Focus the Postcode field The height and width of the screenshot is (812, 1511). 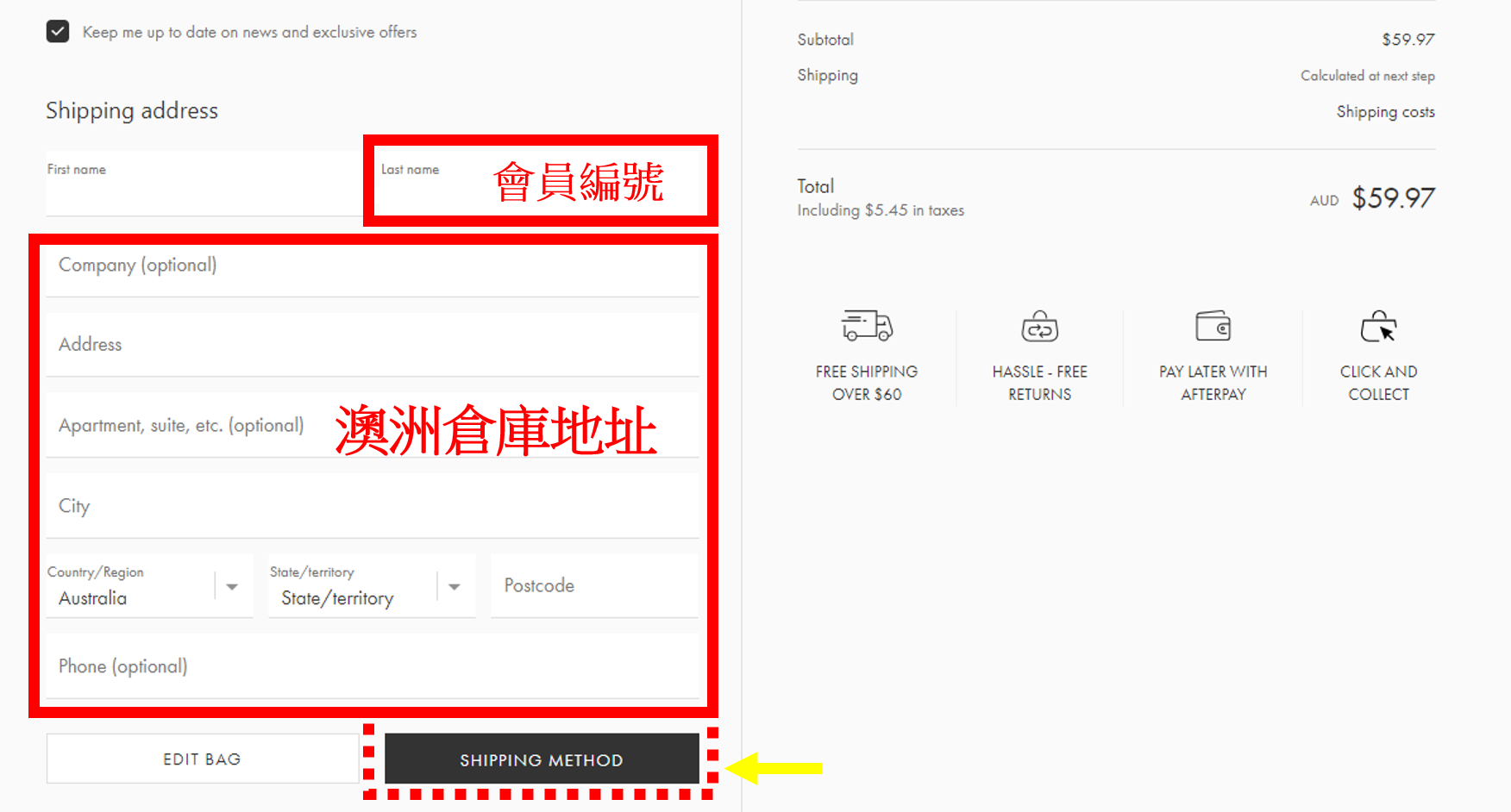click(594, 586)
